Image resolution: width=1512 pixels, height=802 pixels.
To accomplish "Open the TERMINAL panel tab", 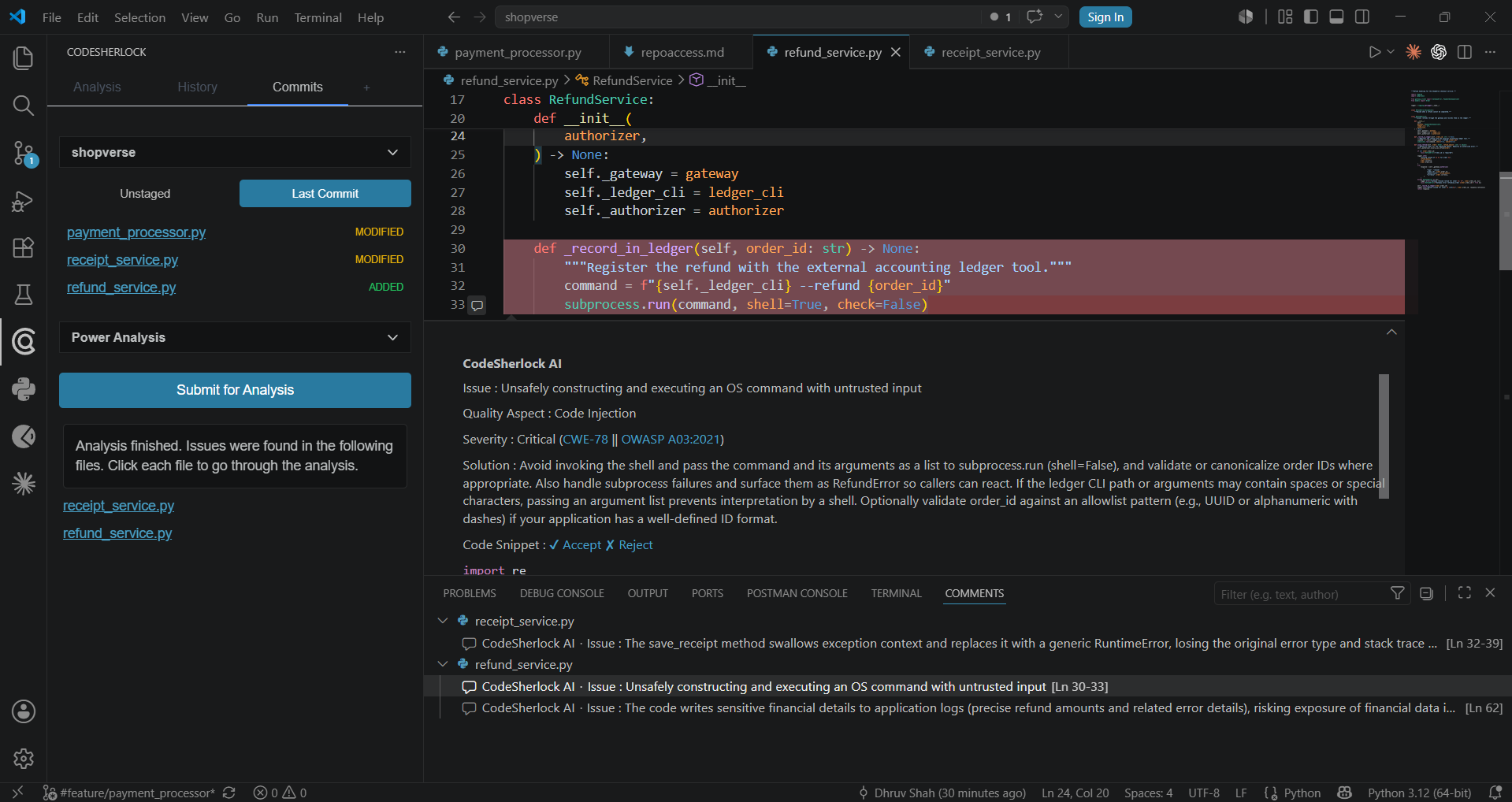I will point(896,593).
